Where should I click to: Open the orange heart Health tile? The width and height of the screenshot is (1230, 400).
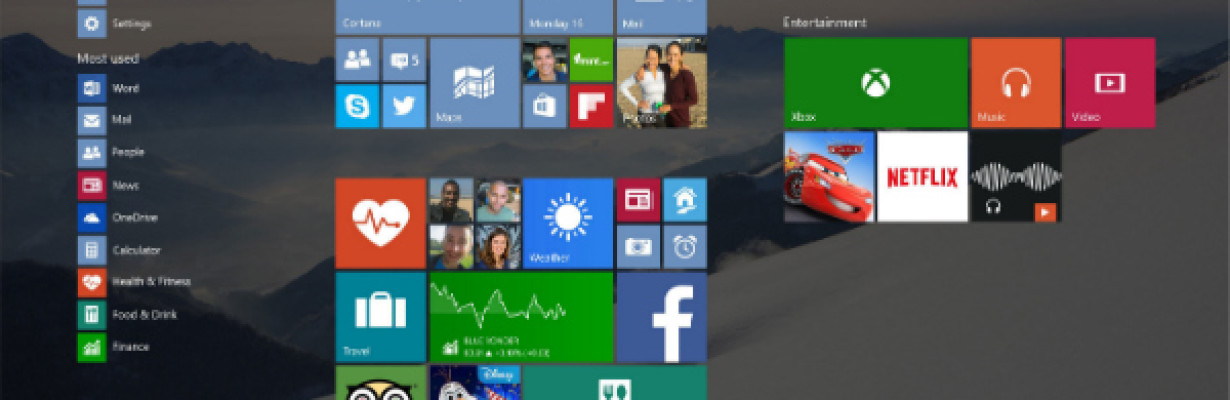[380, 223]
